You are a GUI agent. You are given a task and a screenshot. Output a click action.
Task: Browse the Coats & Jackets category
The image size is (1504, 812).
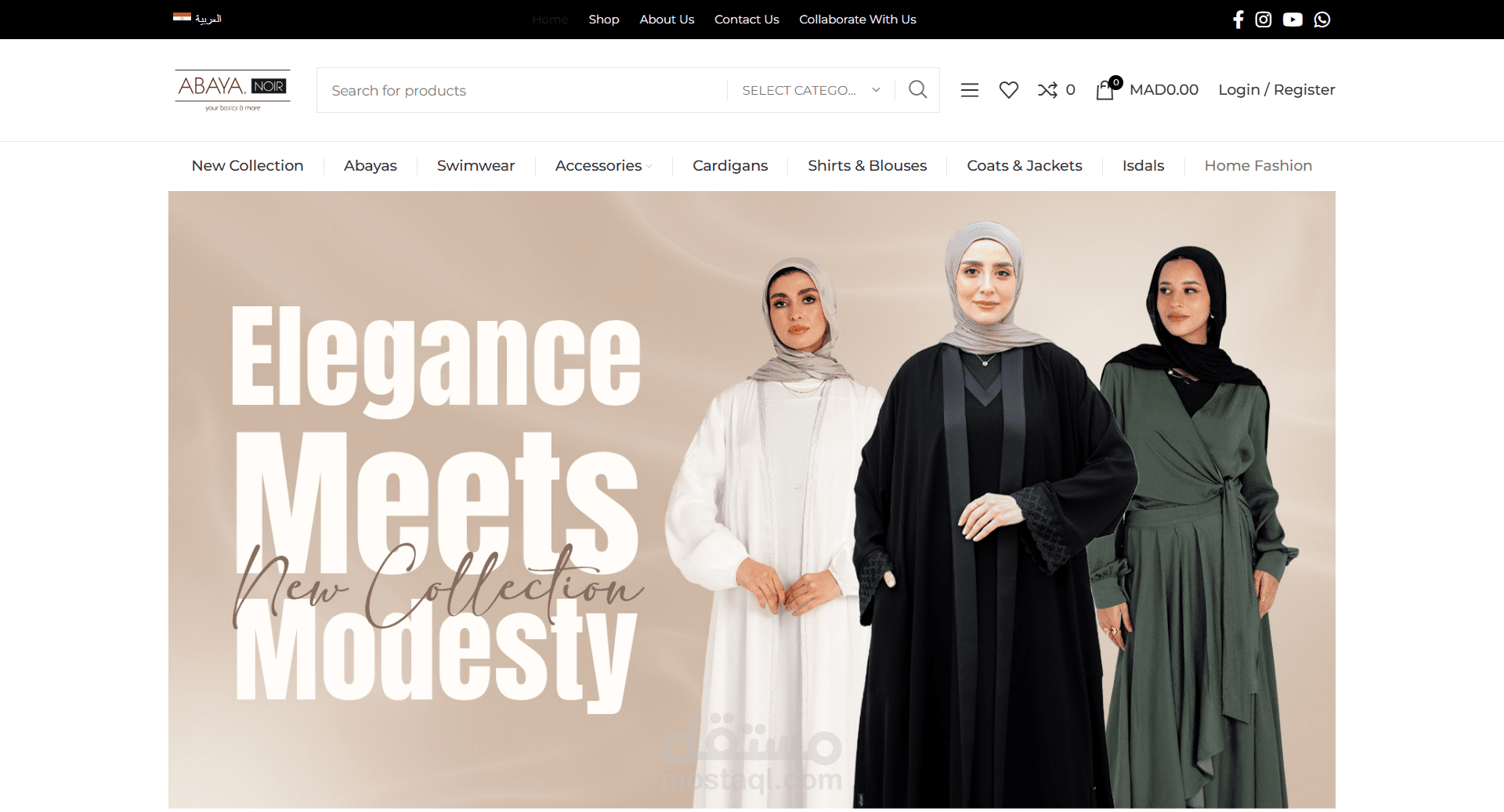[x=1025, y=166]
